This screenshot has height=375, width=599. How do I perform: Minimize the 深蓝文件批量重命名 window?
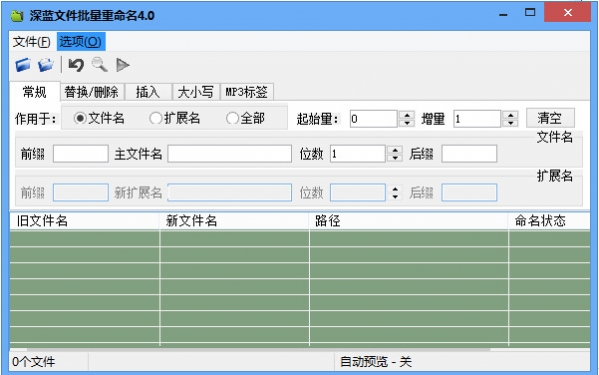(503, 15)
